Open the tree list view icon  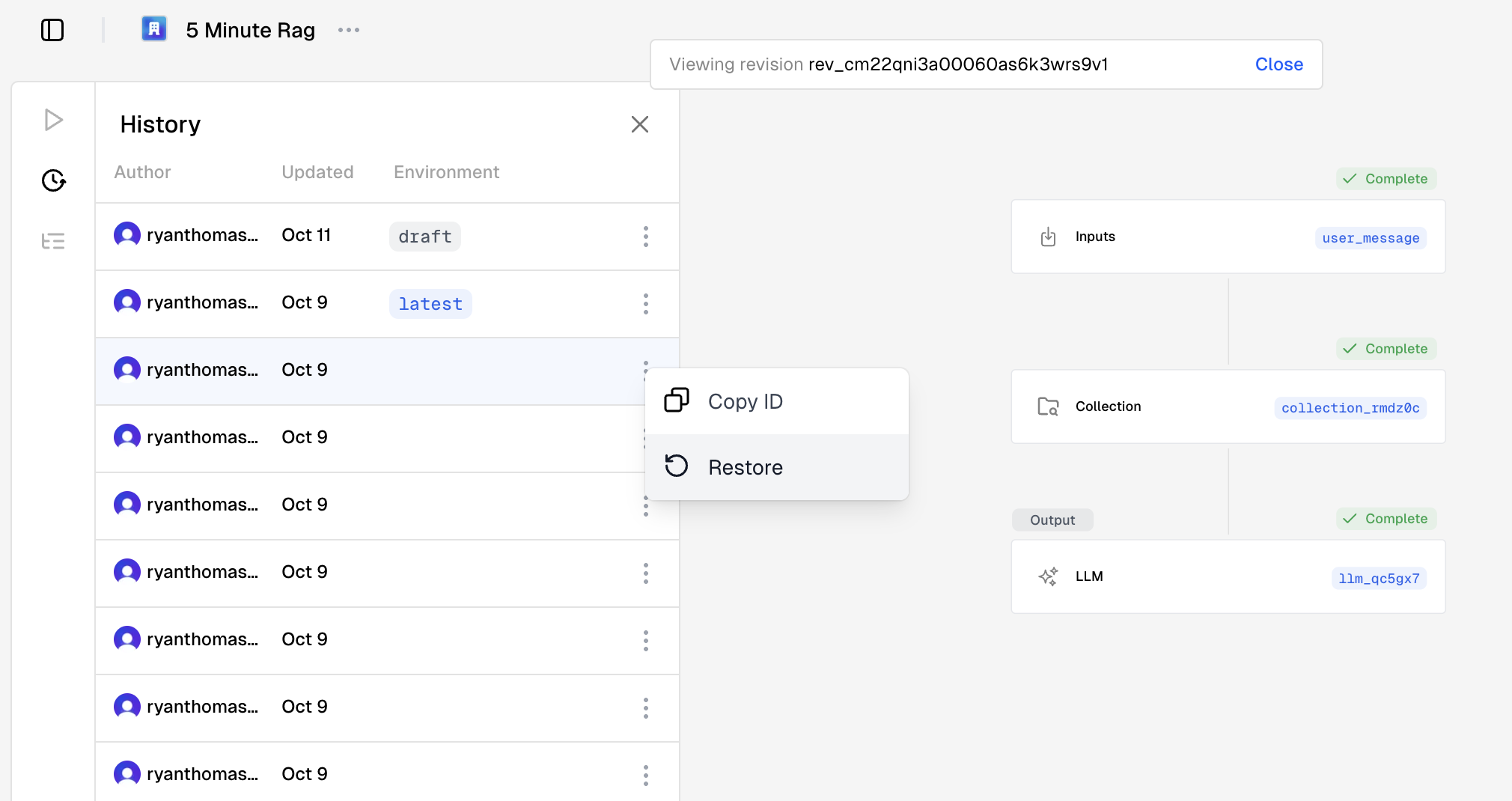point(53,241)
